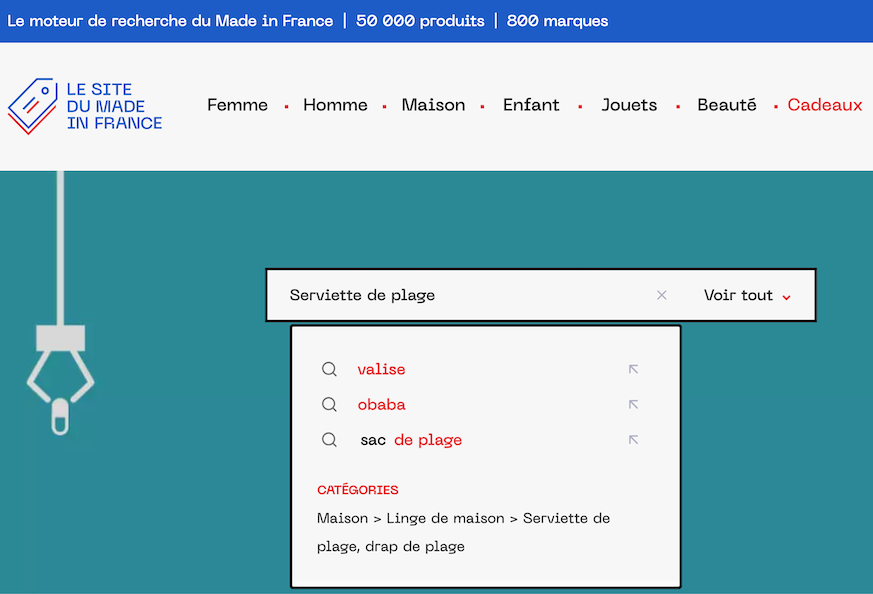Image resolution: width=873 pixels, height=594 pixels.
Task: Open the Jouets category
Action: tap(629, 105)
